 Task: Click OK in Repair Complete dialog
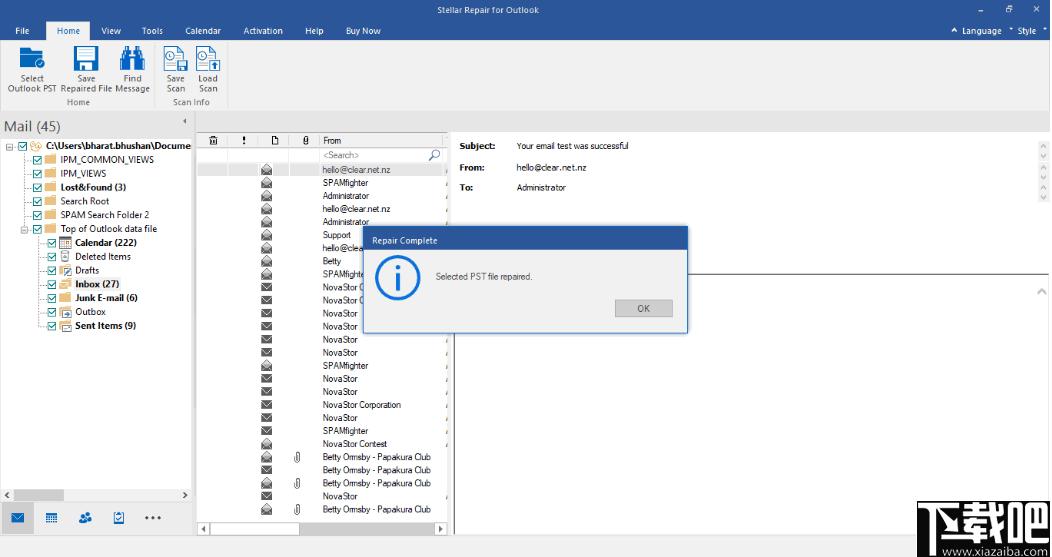click(643, 309)
